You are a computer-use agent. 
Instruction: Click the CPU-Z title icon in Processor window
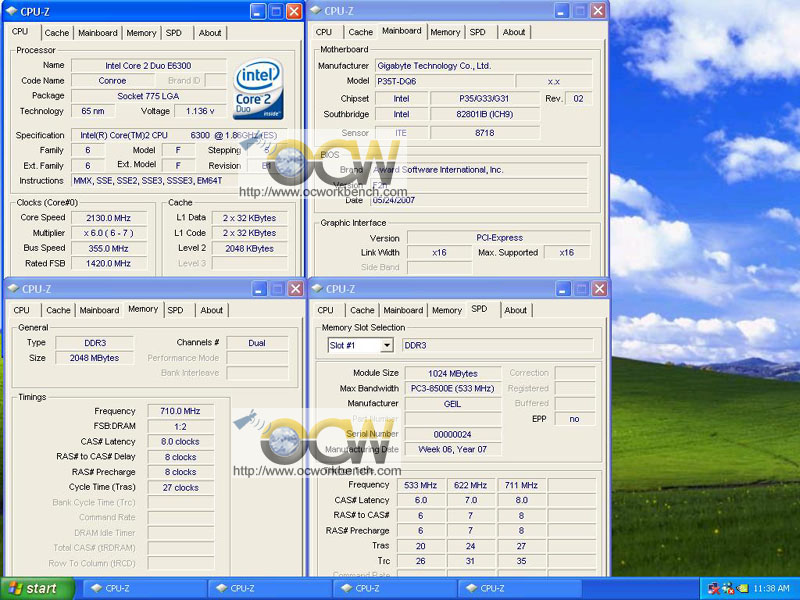12,11
